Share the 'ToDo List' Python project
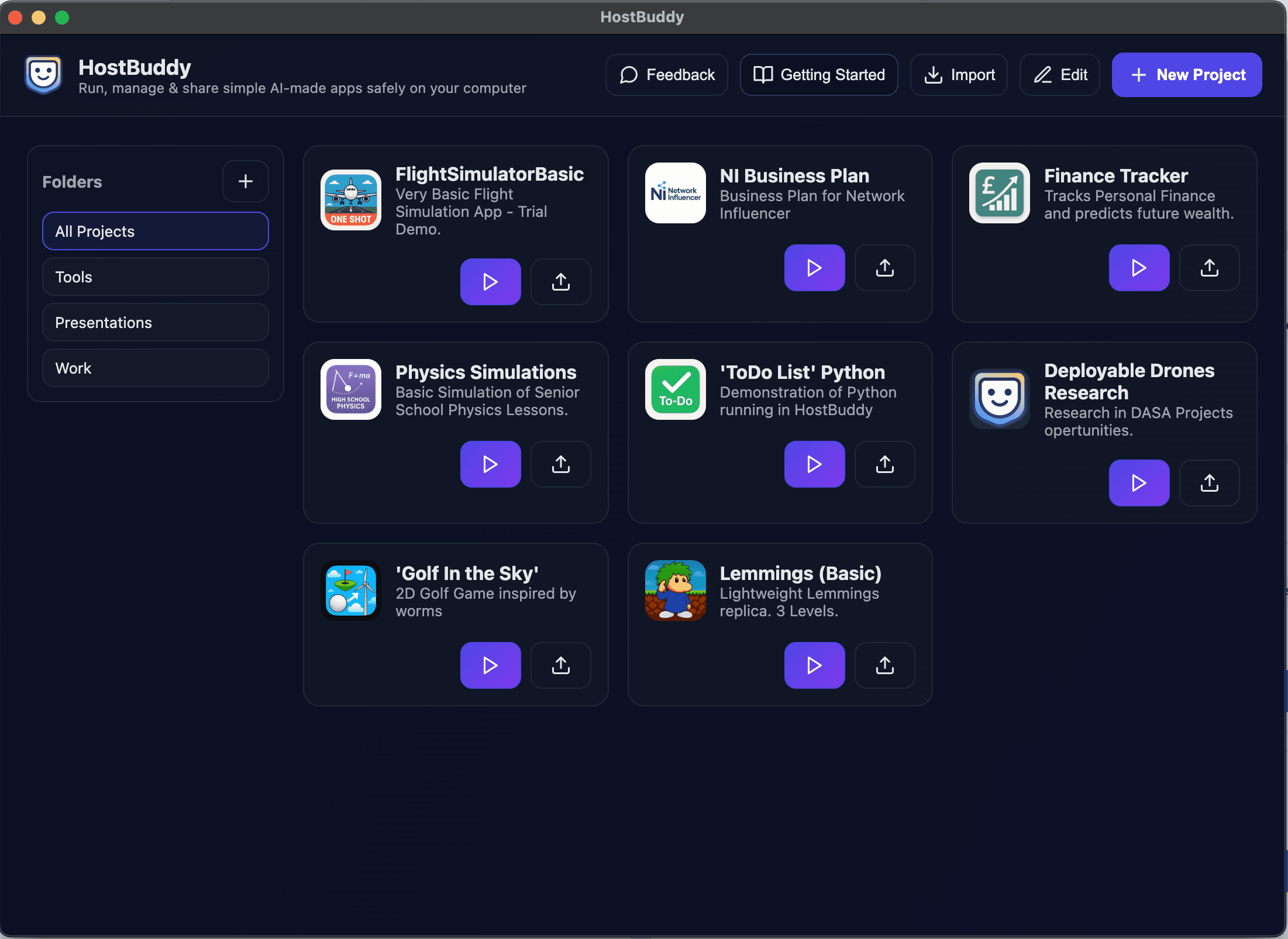This screenshot has width=1288, height=939. (x=884, y=464)
